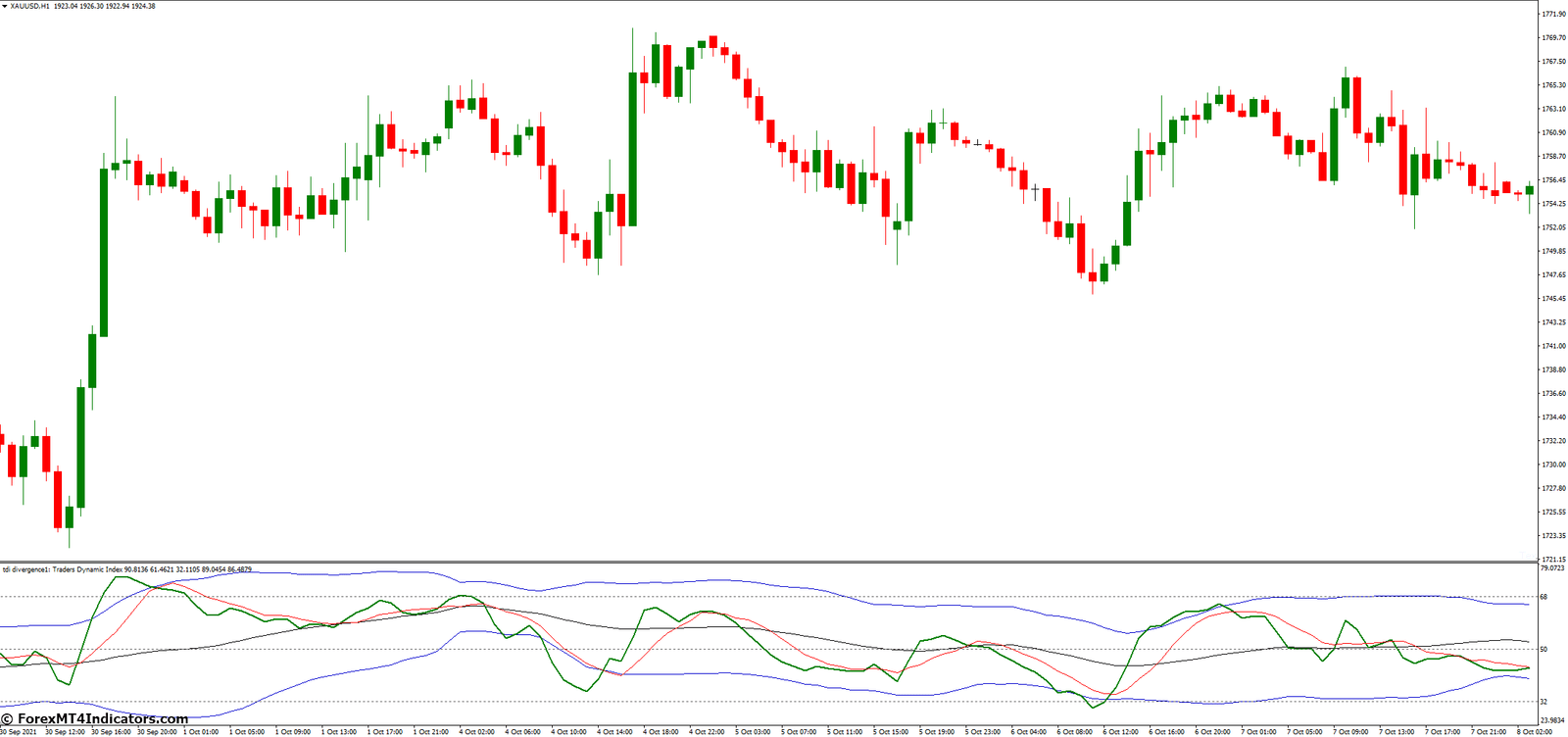1568x737 pixels.
Task: Click the triangle arrow beside XAUUSD,H1
Action: [4, 6]
